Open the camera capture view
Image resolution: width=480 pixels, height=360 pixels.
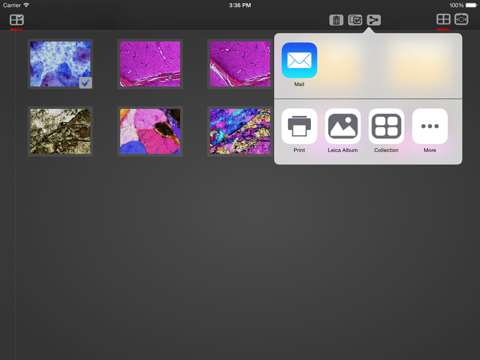click(x=461, y=19)
